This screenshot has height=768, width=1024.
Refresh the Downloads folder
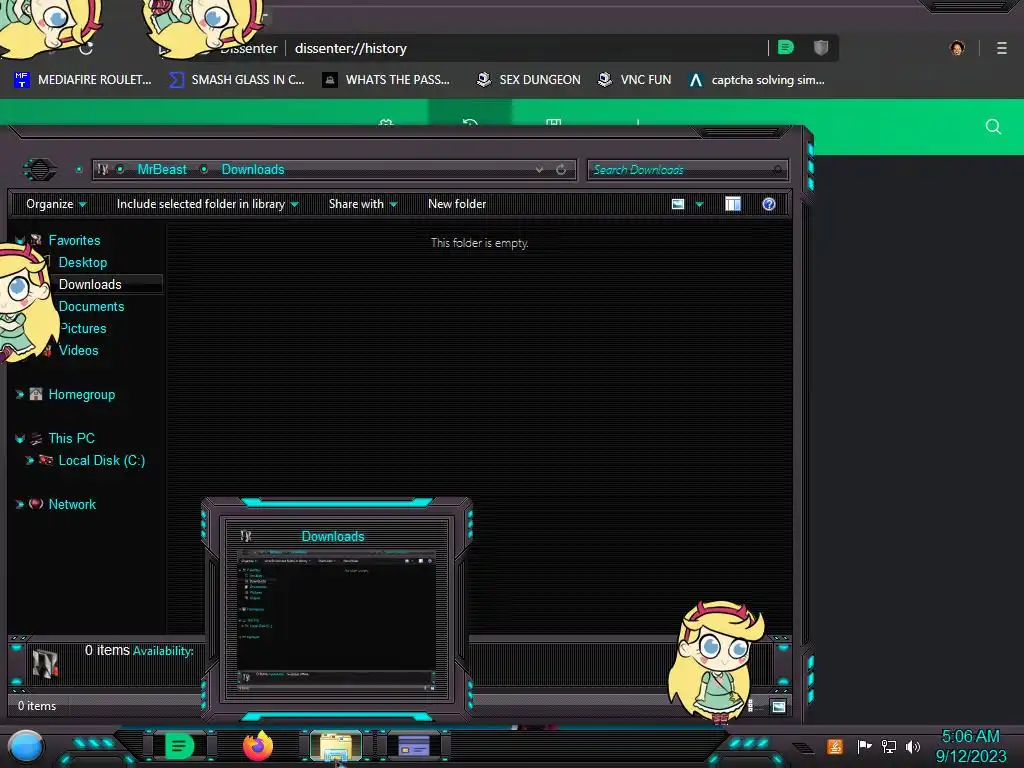pyautogui.click(x=561, y=170)
